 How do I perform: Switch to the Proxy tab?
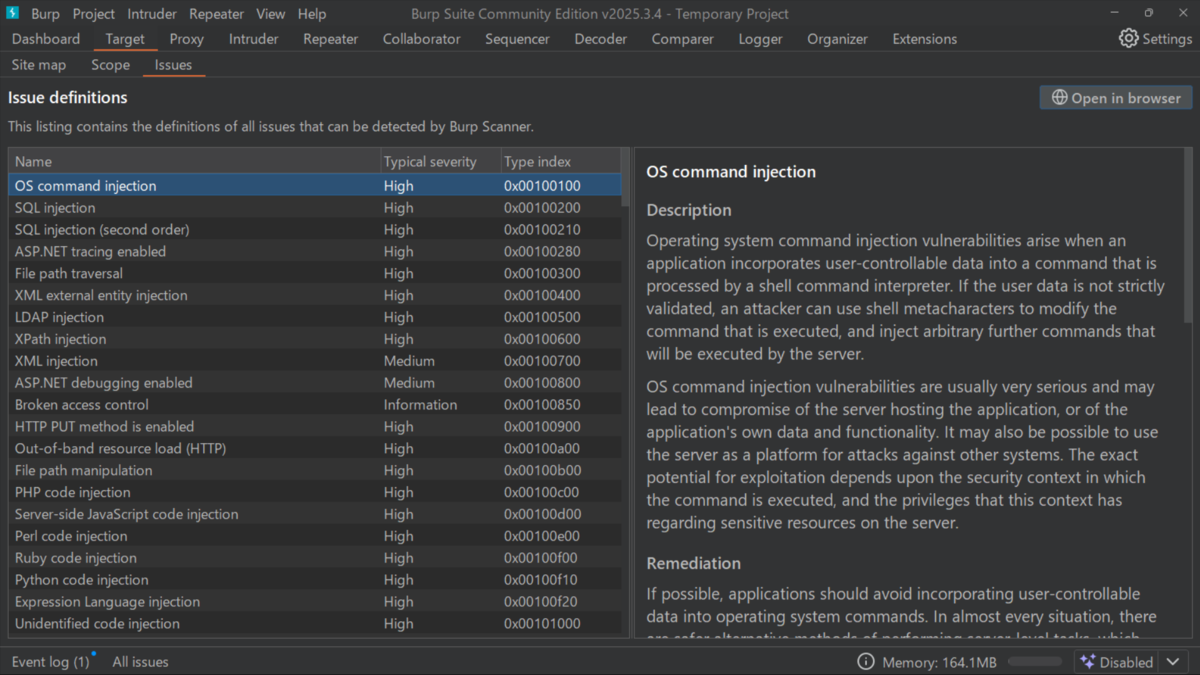[x=186, y=39]
